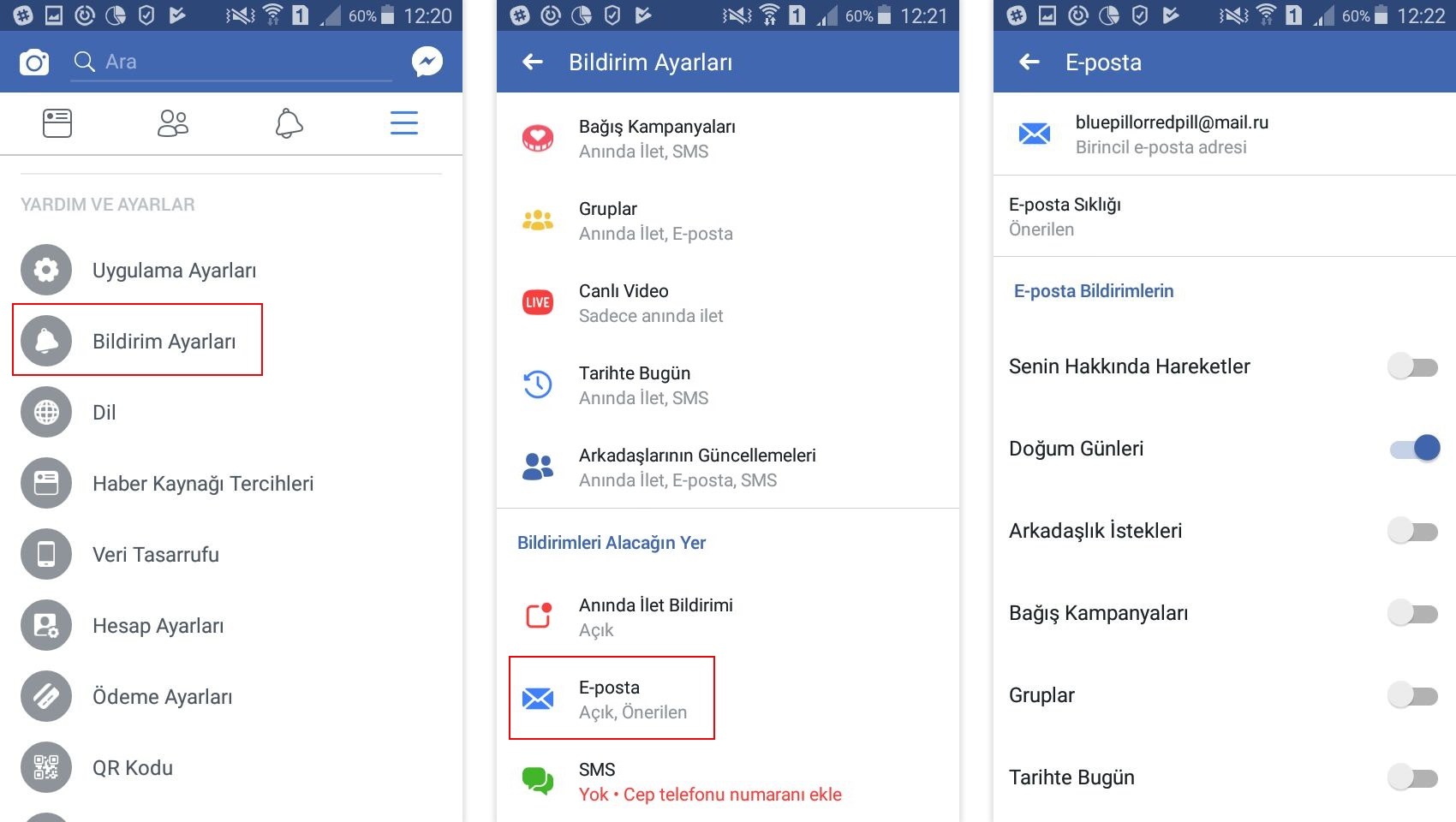Screen dimensions: 1456x822
Task: Tap Cep telefonu numaranı ekle link
Action: point(732,795)
